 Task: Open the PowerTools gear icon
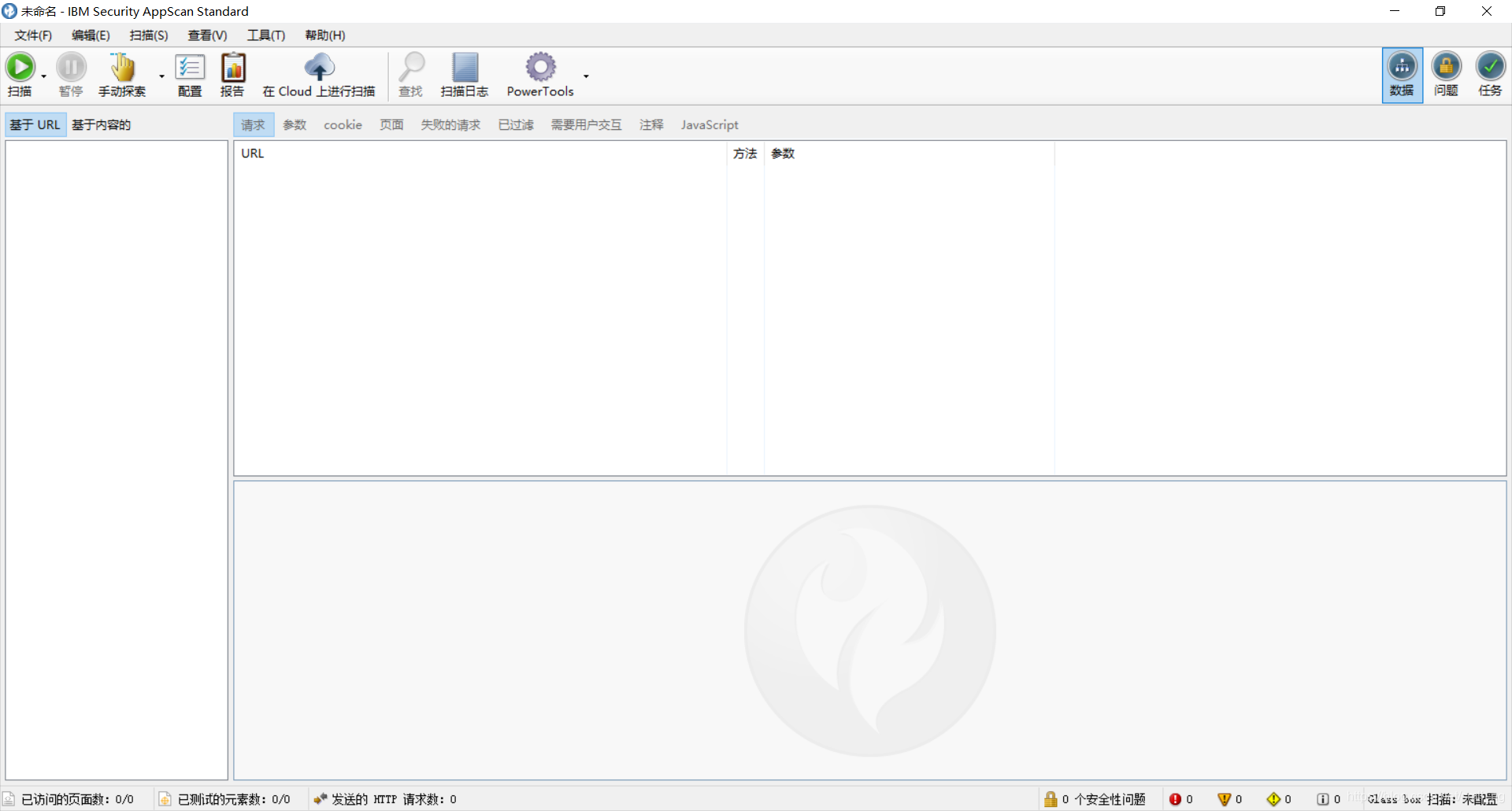(x=540, y=67)
